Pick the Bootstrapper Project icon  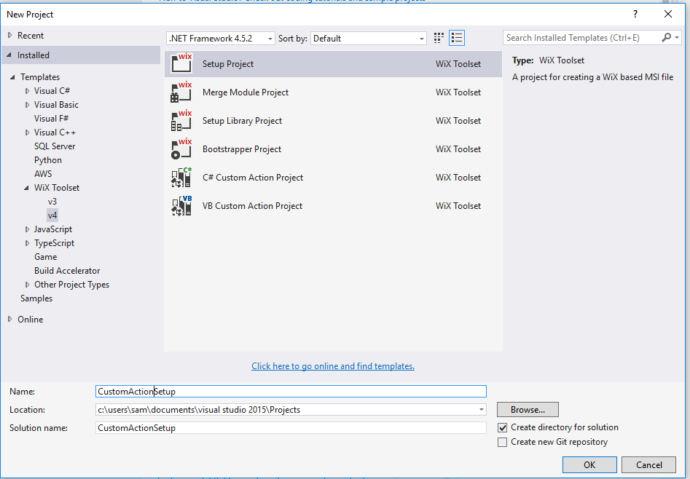coord(182,150)
